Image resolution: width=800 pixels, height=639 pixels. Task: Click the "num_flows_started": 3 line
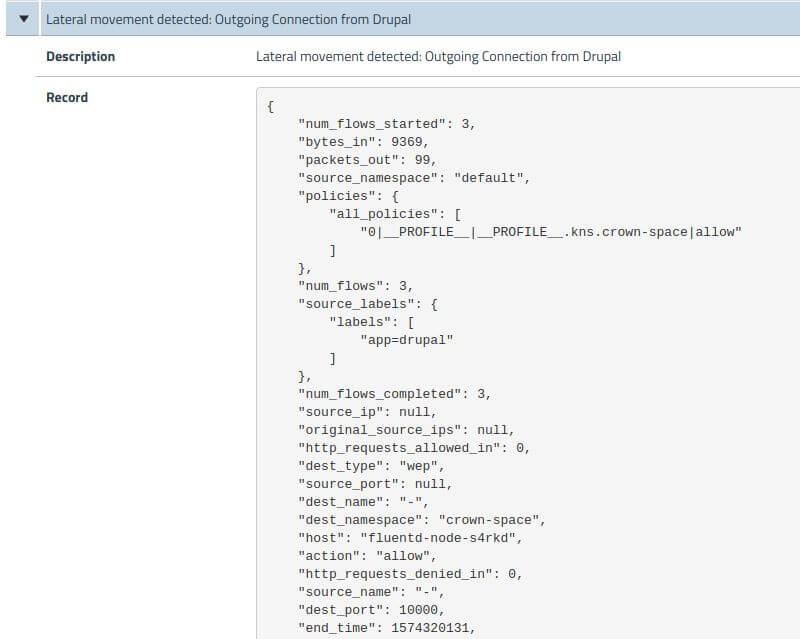pyautogui.click(x=387, y=124)
